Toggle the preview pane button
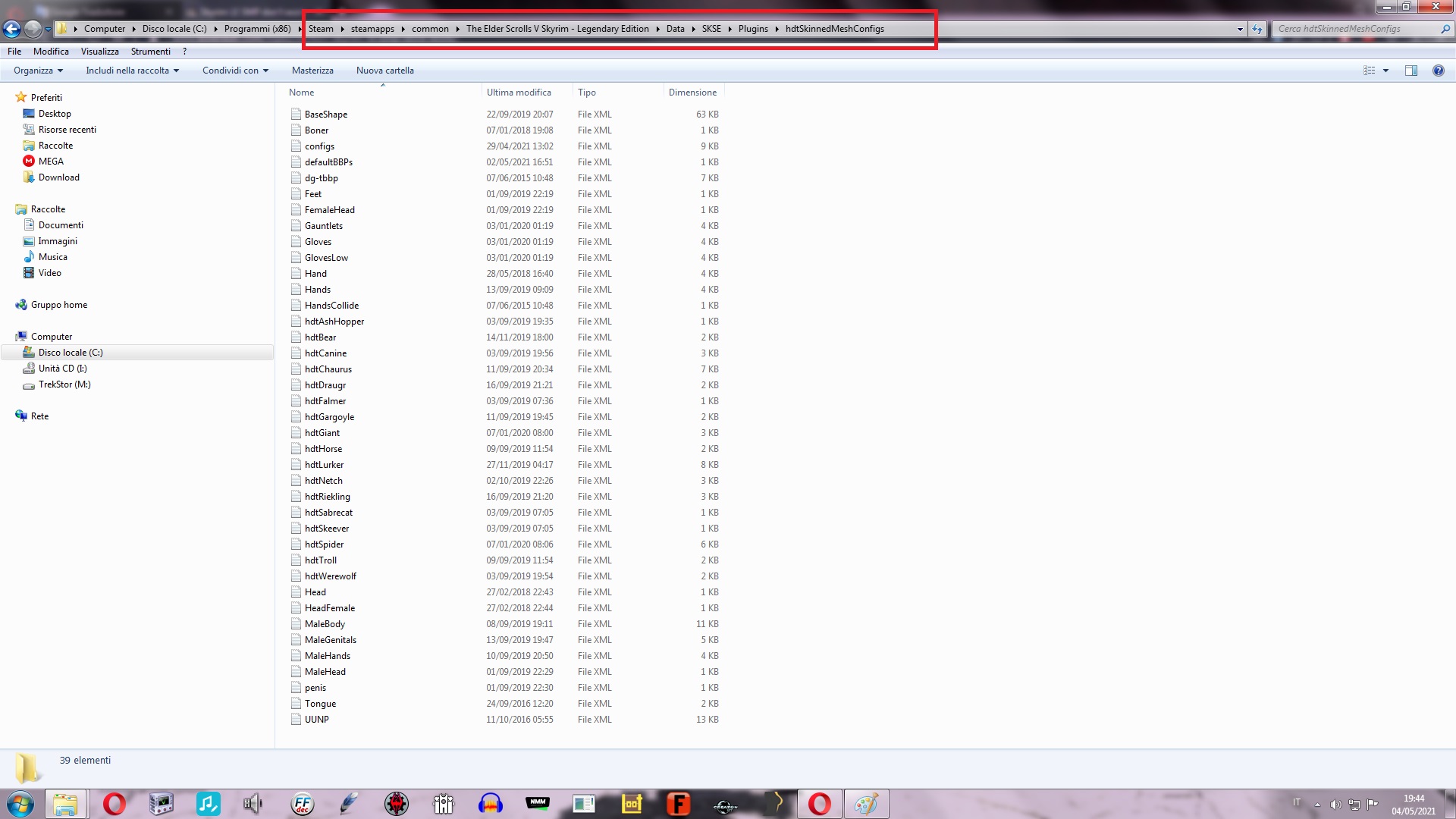1456x819 pixels. click(1410, 71)
